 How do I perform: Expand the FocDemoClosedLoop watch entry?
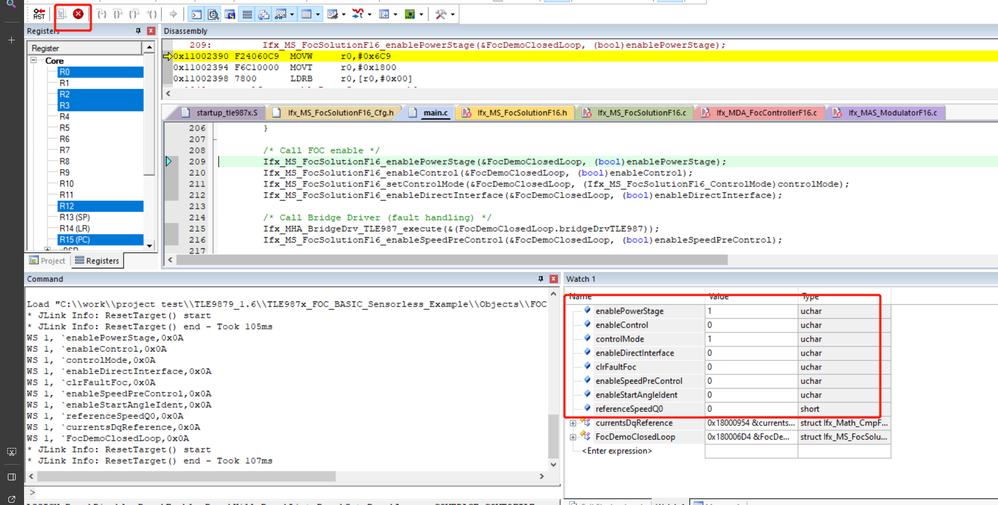point(573,437)
